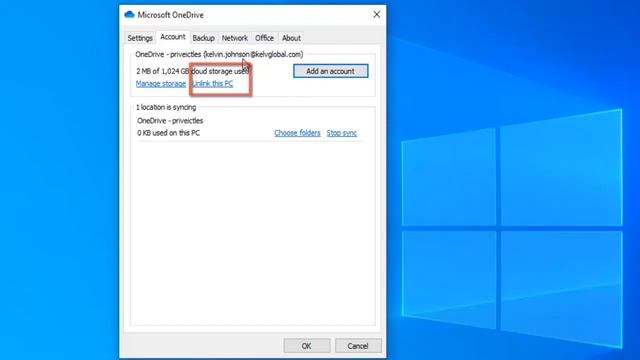640x360 pixels.
Task: Select the account email header text
Action: tap(219, 54)
